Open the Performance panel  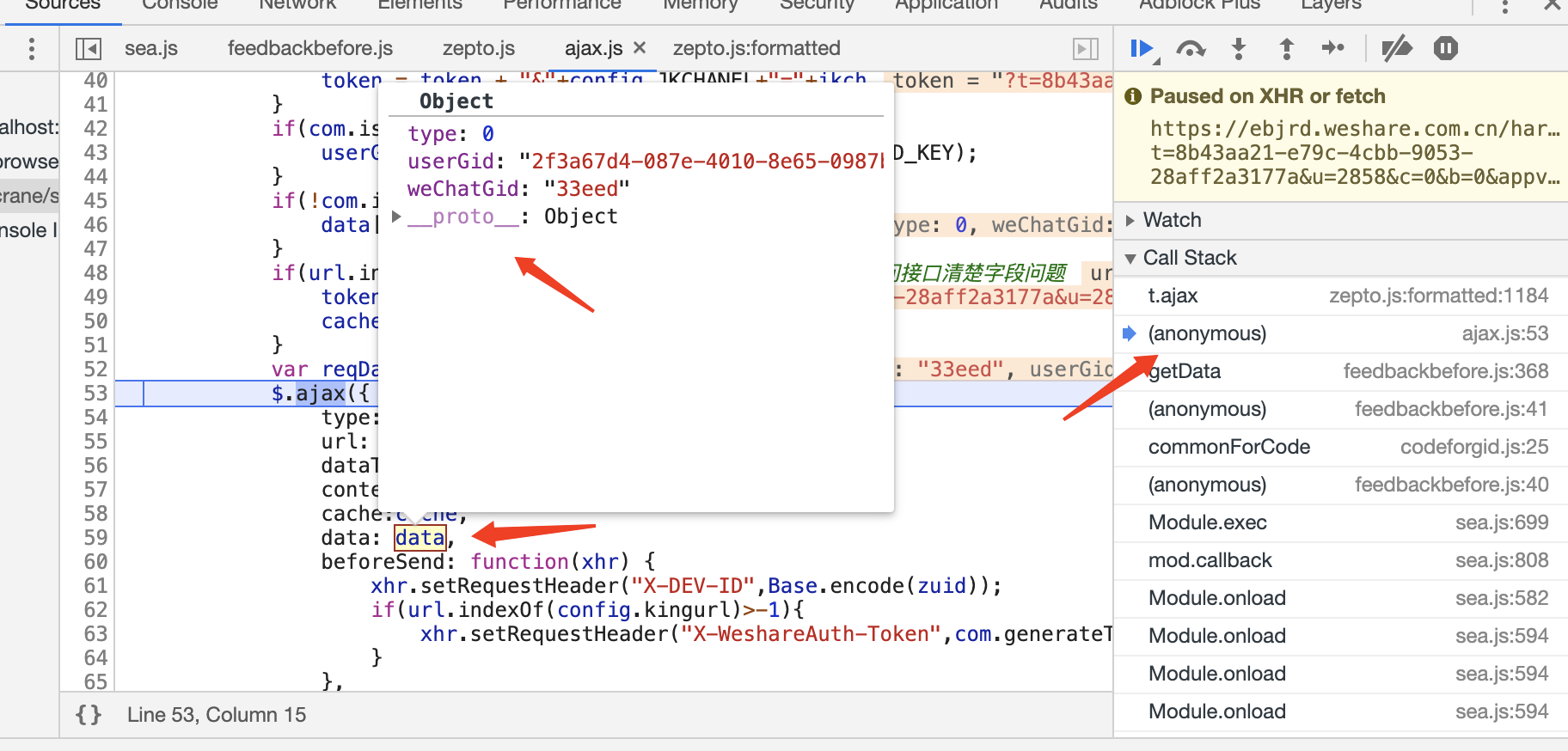pos(562,5)
